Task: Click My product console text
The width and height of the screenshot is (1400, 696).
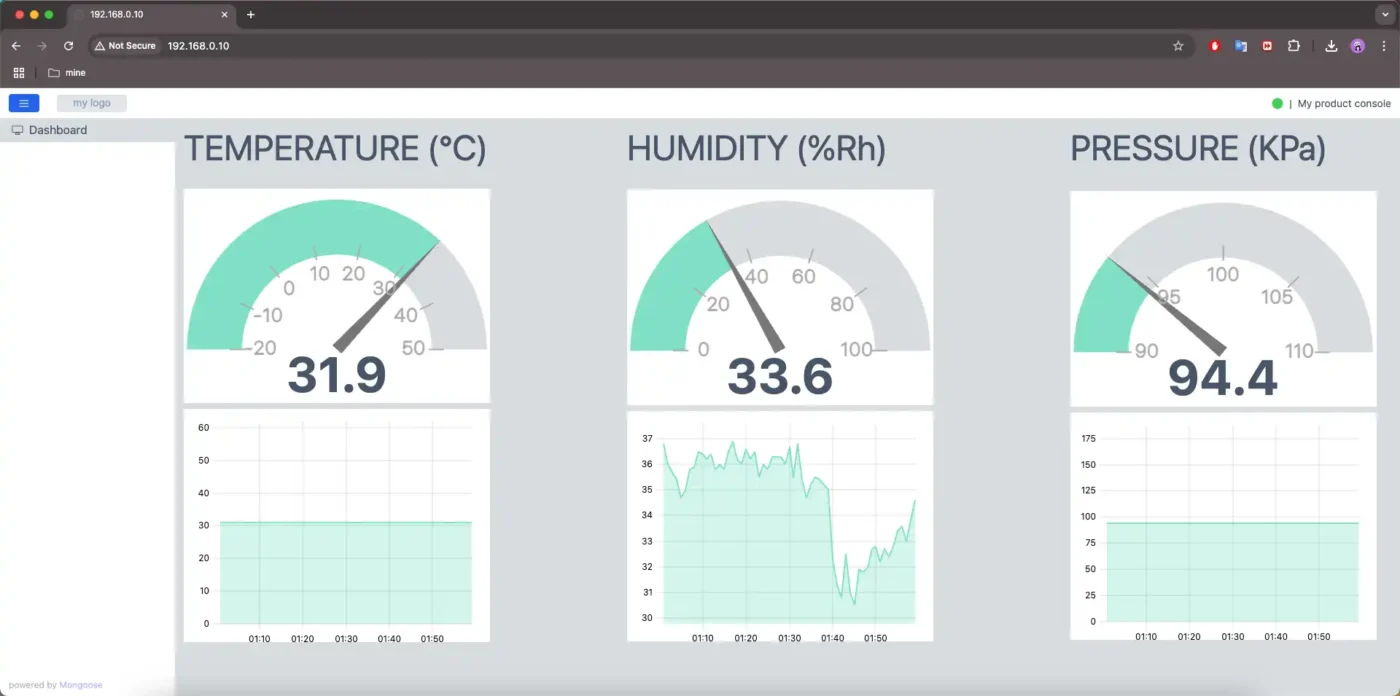Action: click(x=1344, y=104)
